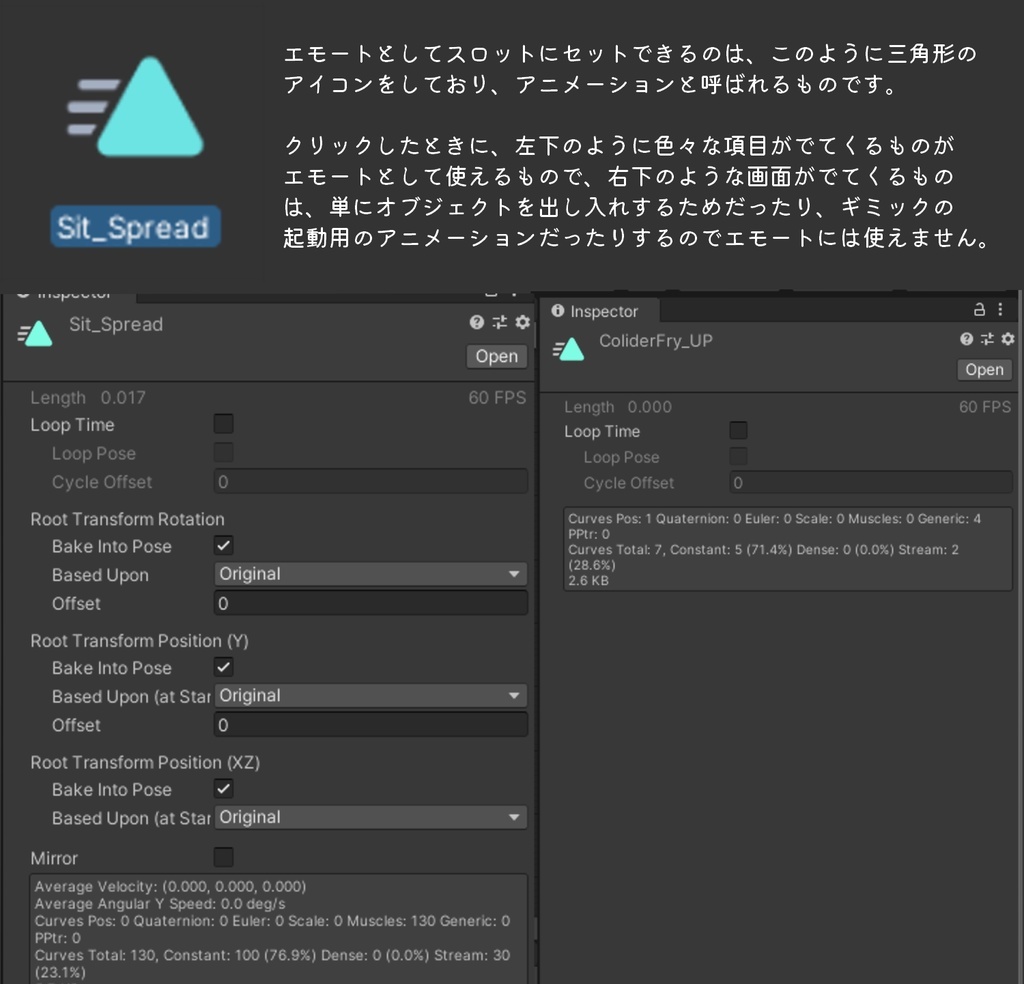
Task: Select the presets icon on the ColiderFry_UP inspector
Action: click(987, 338)
